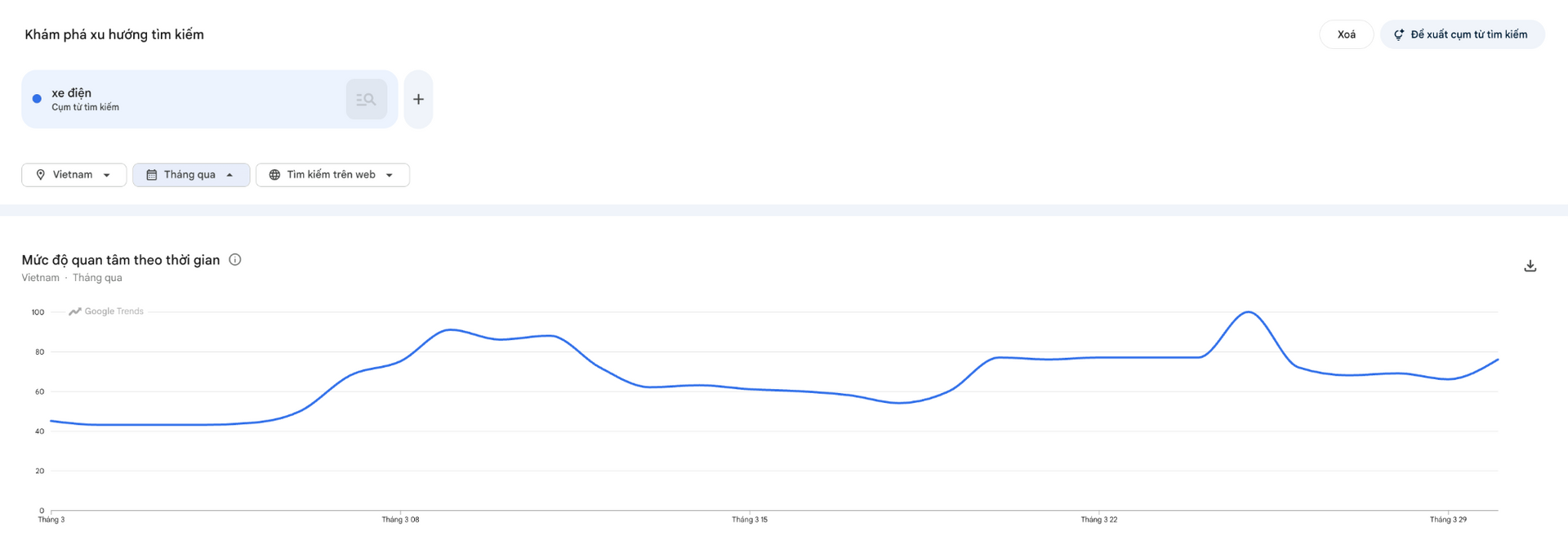
Task: Open the "Tháng qua" time range dropdown arrow
Action: click(229, 175)
